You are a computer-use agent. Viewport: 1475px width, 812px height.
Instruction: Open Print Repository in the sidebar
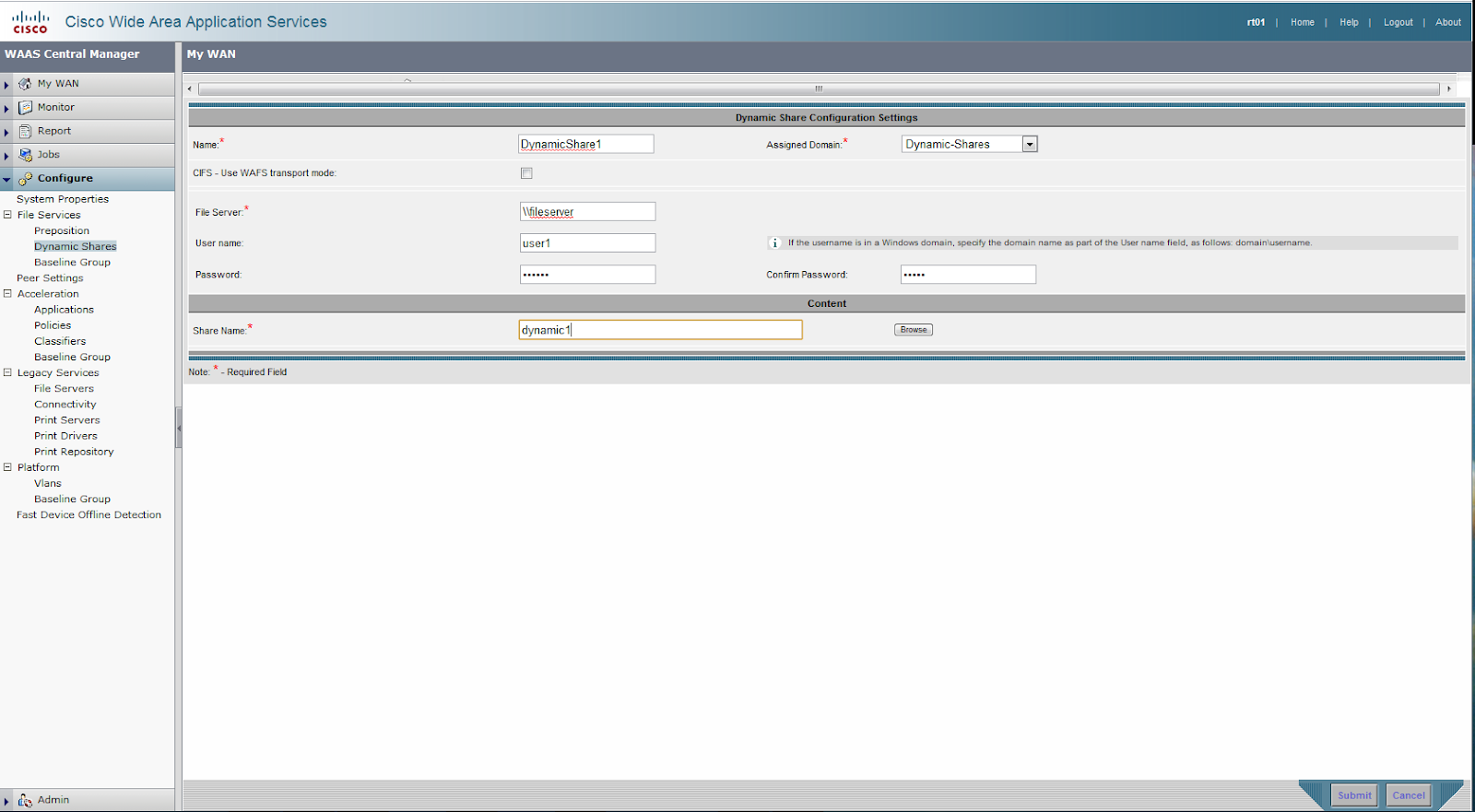point(74,452)
